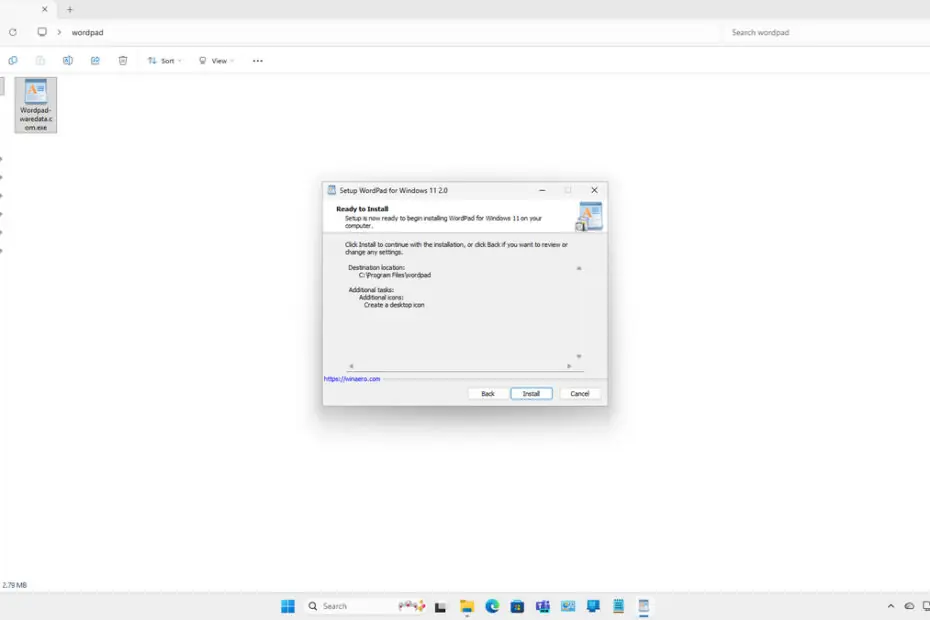Launch File Explorer from the taskbar
Image resolution: width=930 pixels, height=620 pixels.
(467, 606)
